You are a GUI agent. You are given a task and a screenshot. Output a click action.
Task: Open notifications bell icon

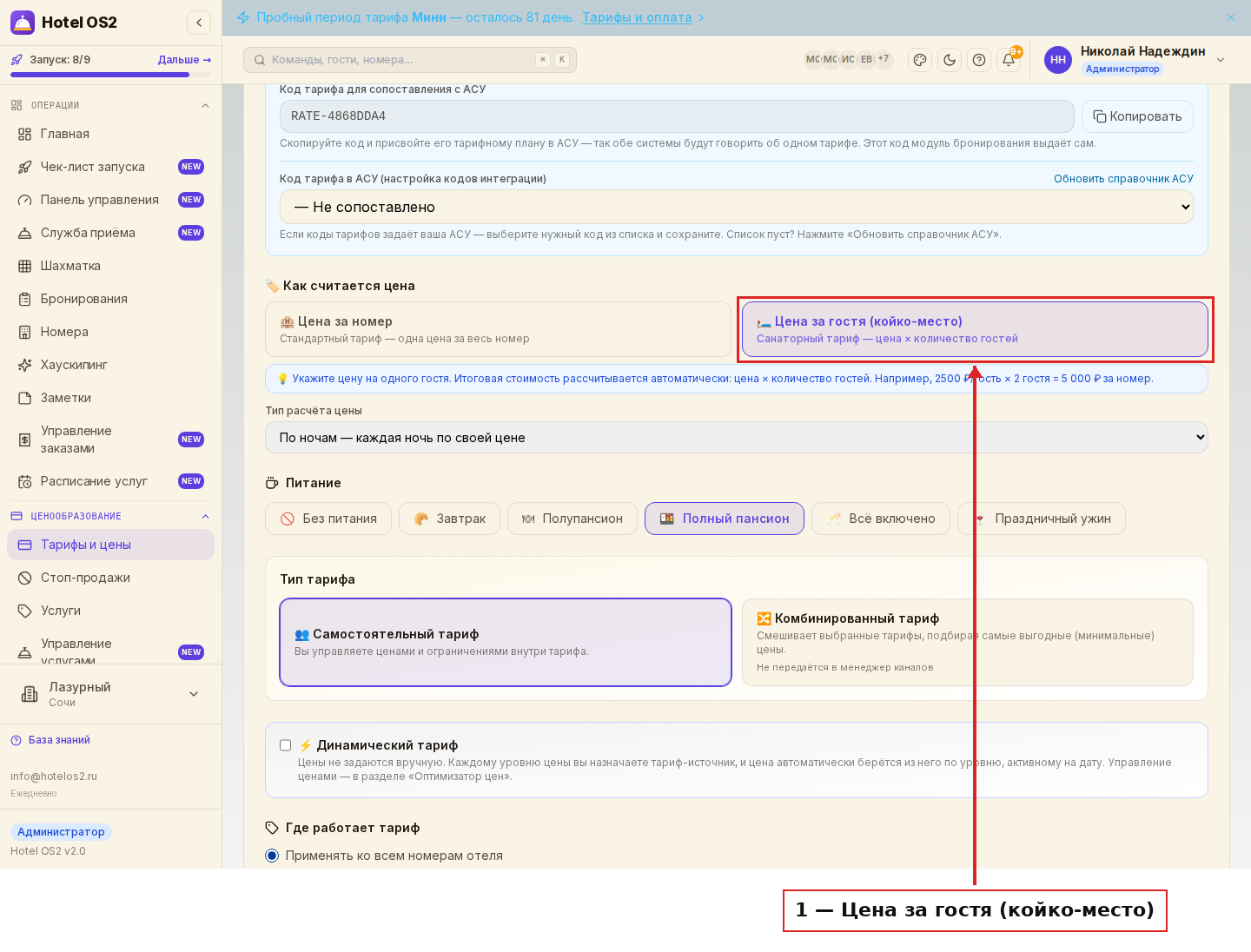1009,60
